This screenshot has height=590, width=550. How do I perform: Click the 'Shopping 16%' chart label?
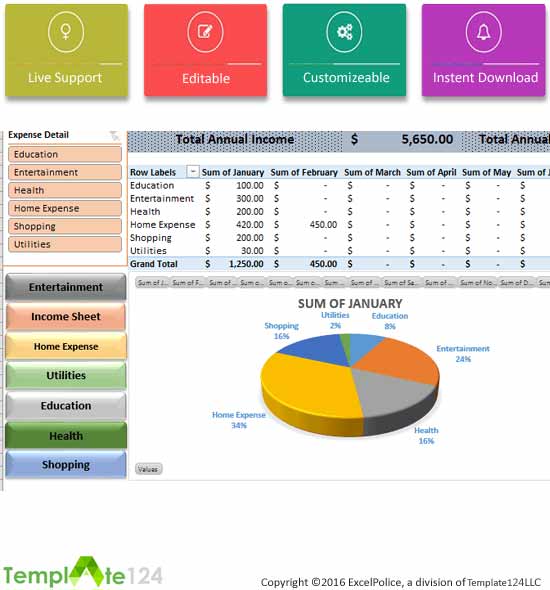click(x=281, y=331)
